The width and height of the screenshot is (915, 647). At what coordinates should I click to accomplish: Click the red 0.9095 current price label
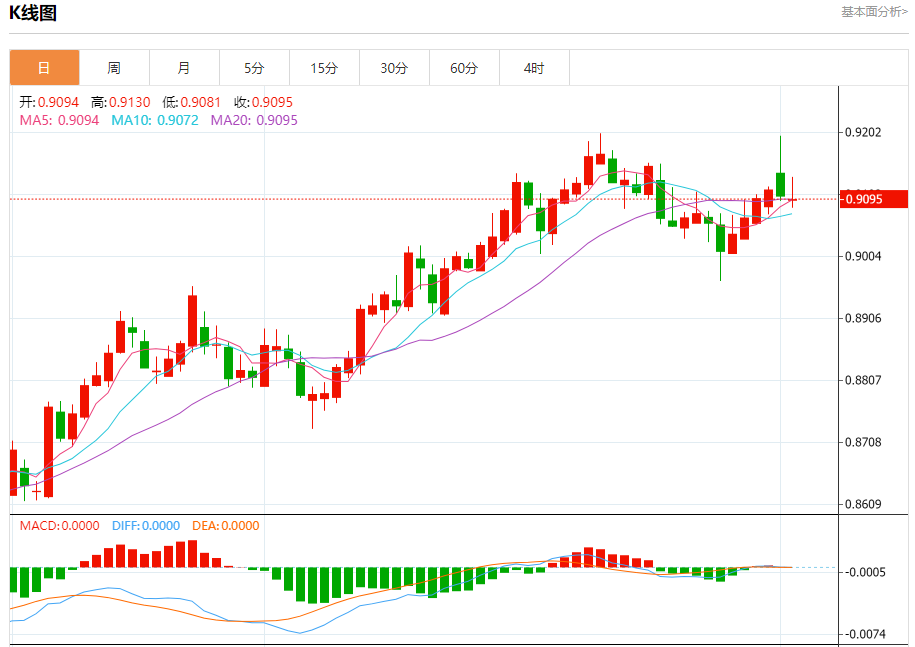point(874,199)
